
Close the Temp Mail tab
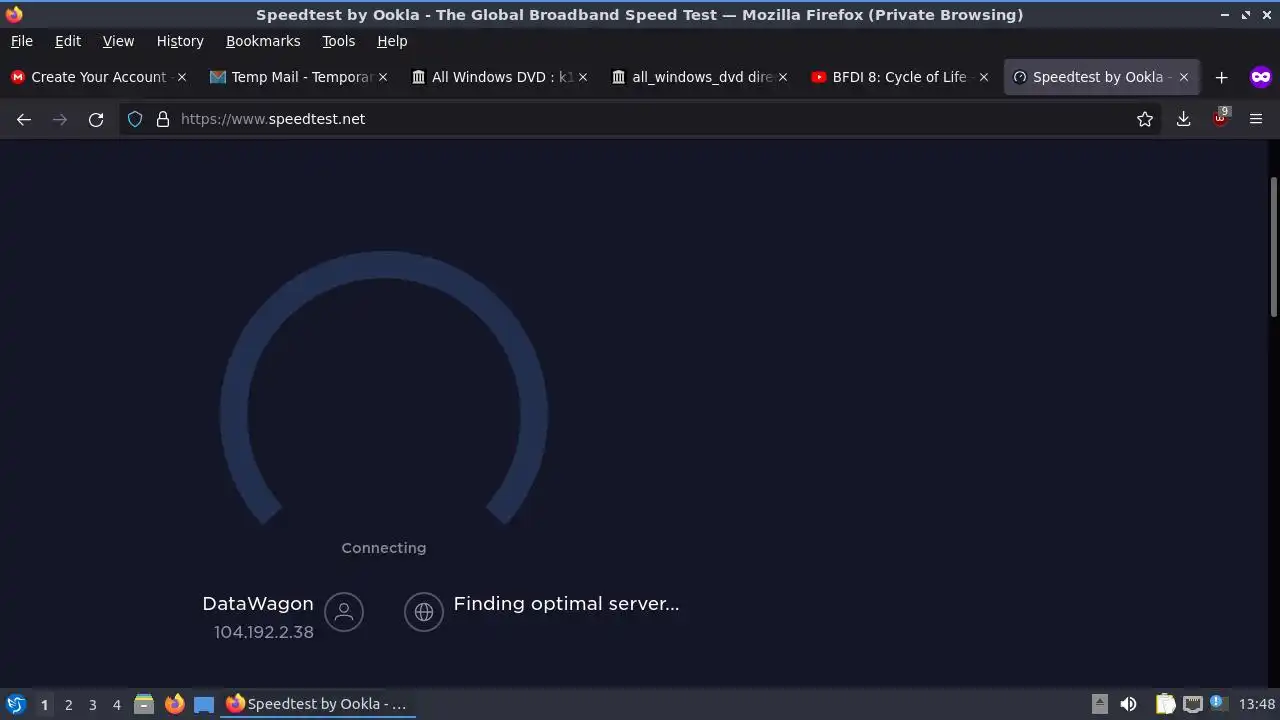pos(382,77)
